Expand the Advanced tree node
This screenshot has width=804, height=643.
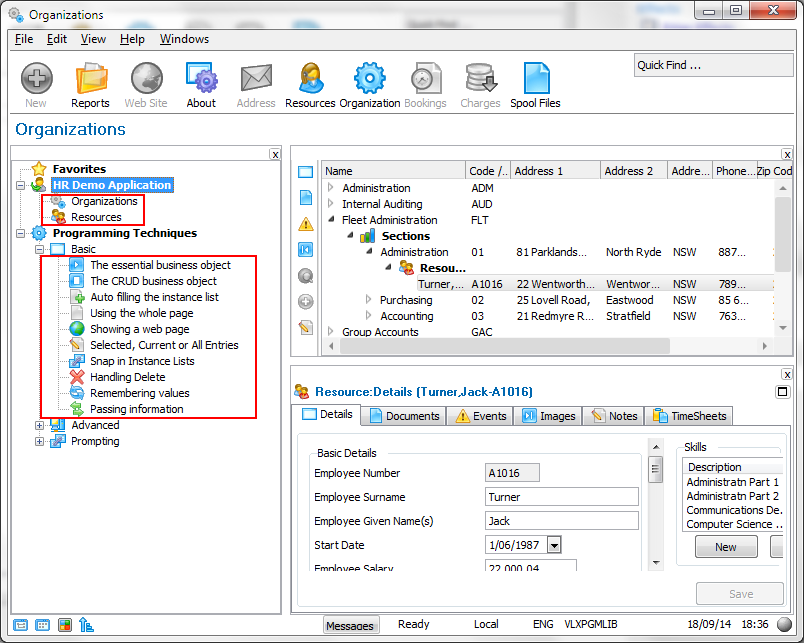(x=39, y=425)
